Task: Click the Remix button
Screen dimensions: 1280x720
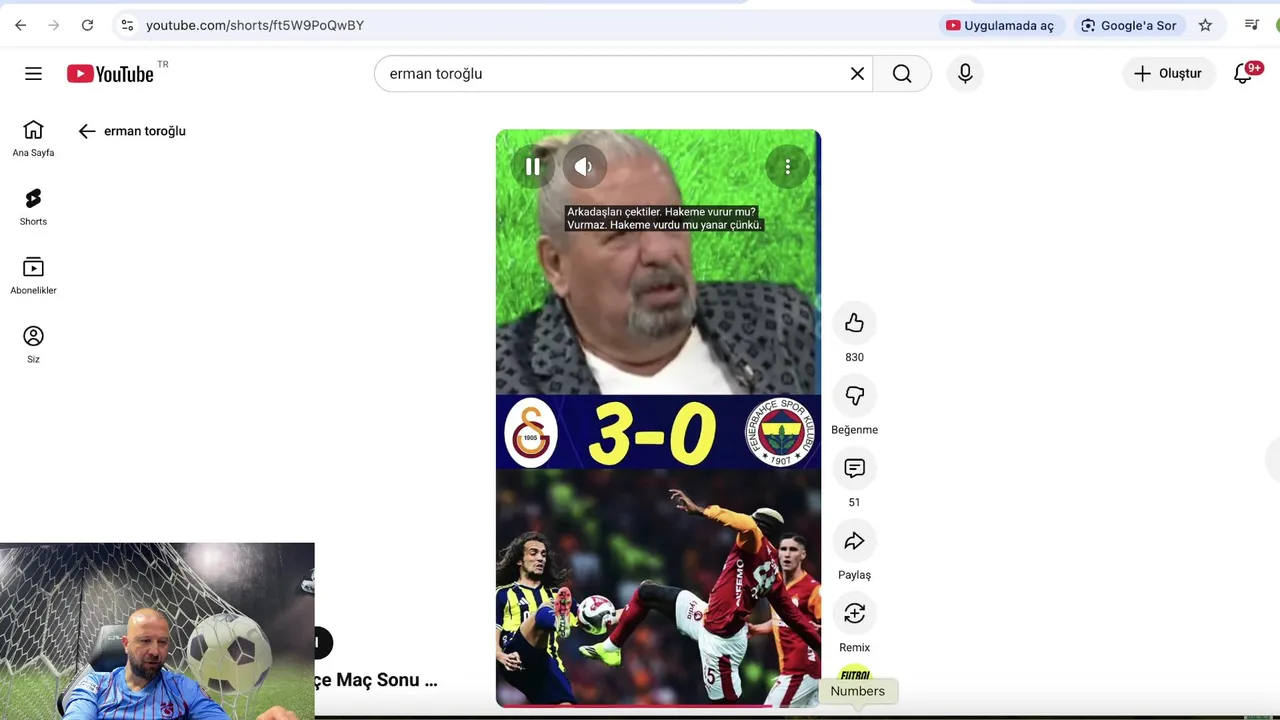Action: pos(854,613)
